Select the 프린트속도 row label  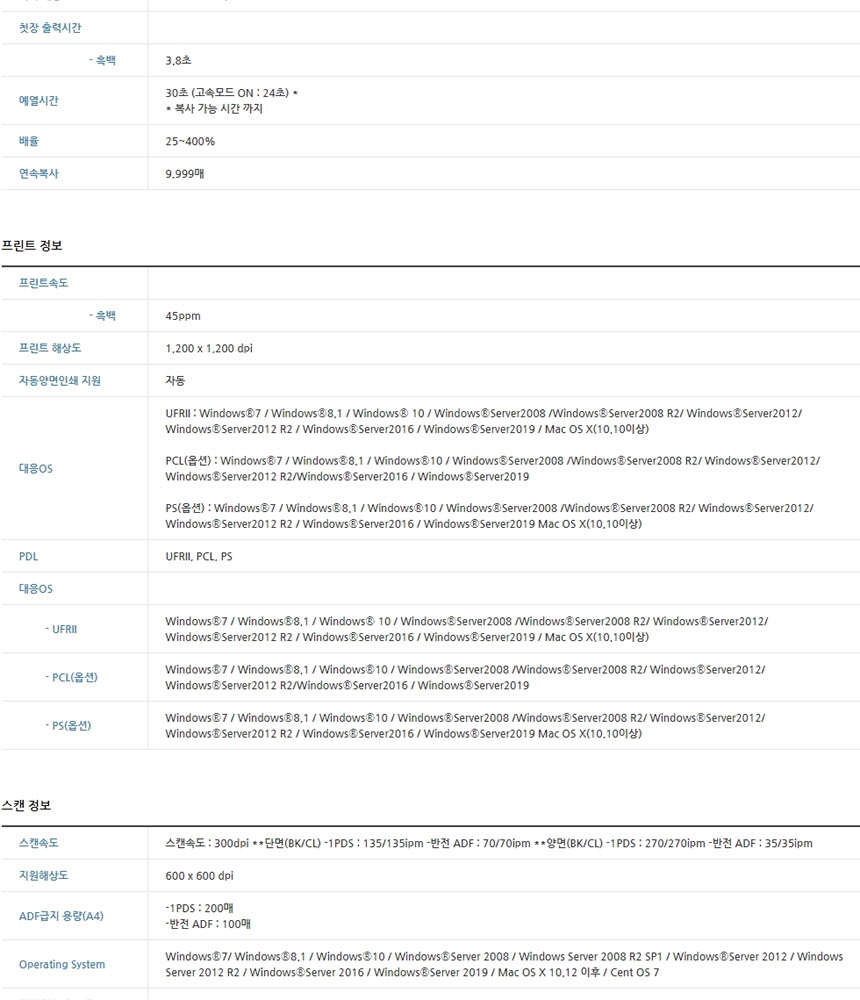pyautogui.click(x=43, y=283)
